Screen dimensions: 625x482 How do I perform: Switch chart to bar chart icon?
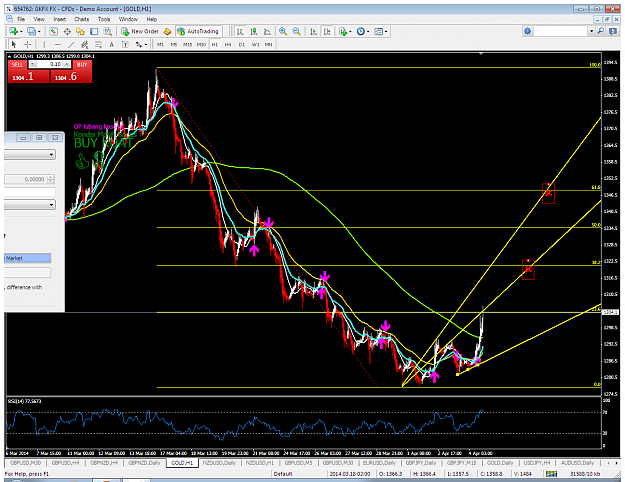240,31
